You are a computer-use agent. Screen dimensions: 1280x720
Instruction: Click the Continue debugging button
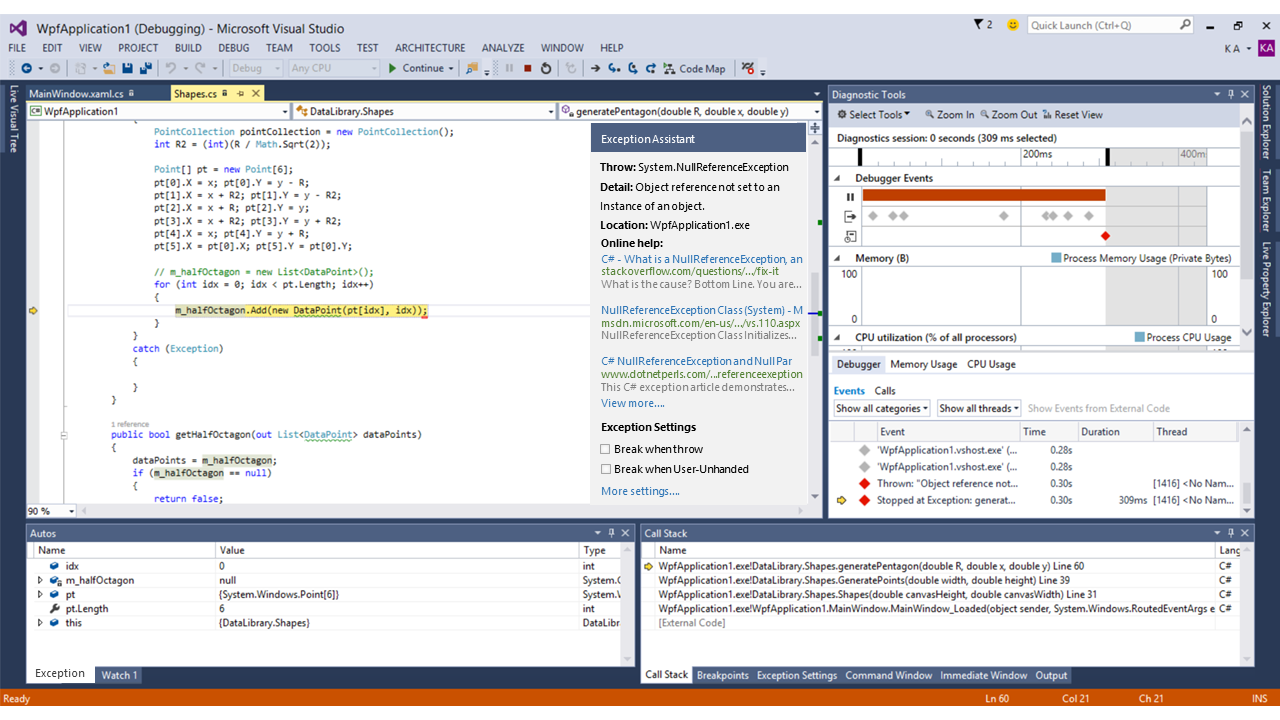click(416, 68)
